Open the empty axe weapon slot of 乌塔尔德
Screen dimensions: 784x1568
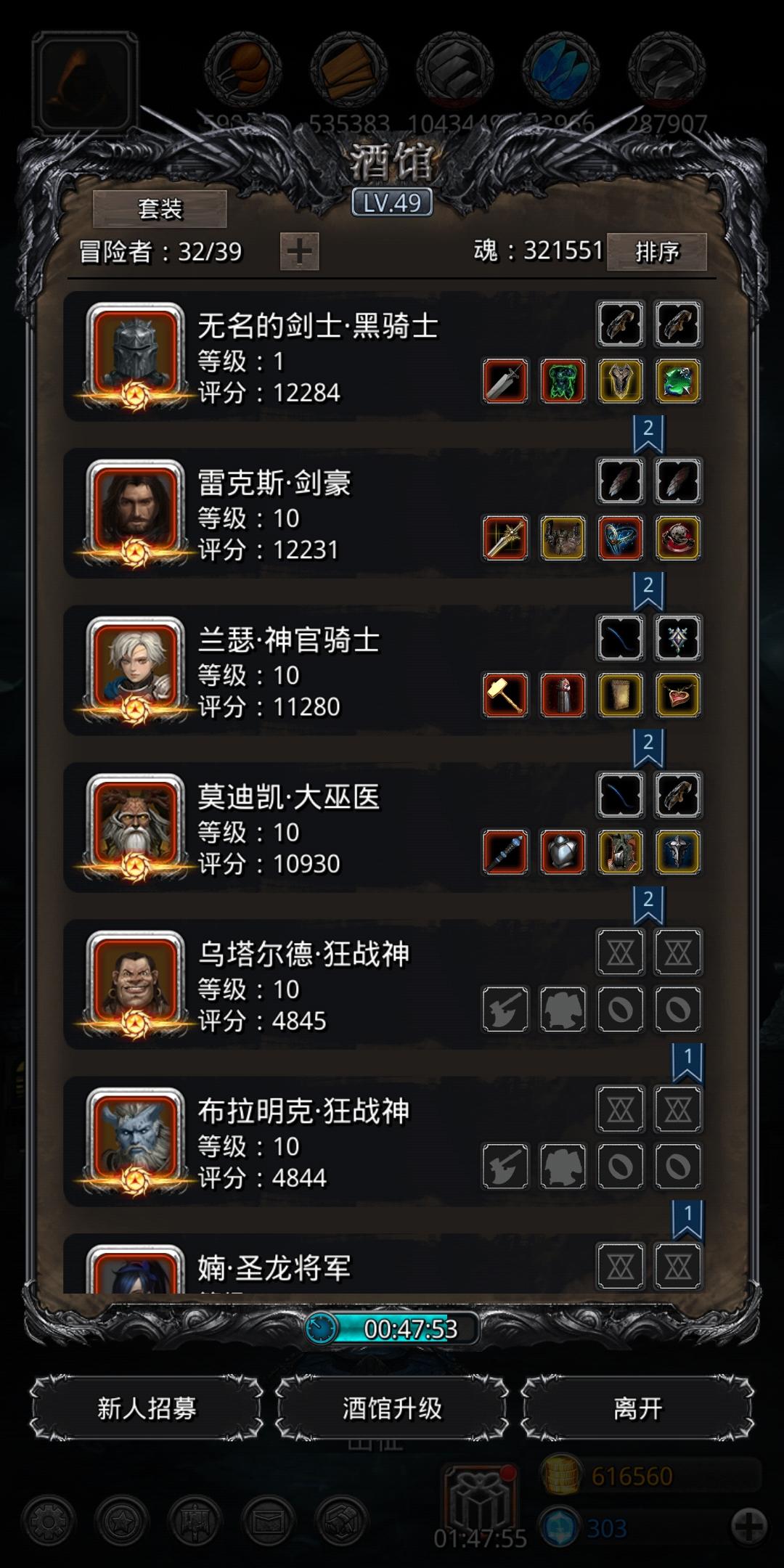pos(505,1009)
